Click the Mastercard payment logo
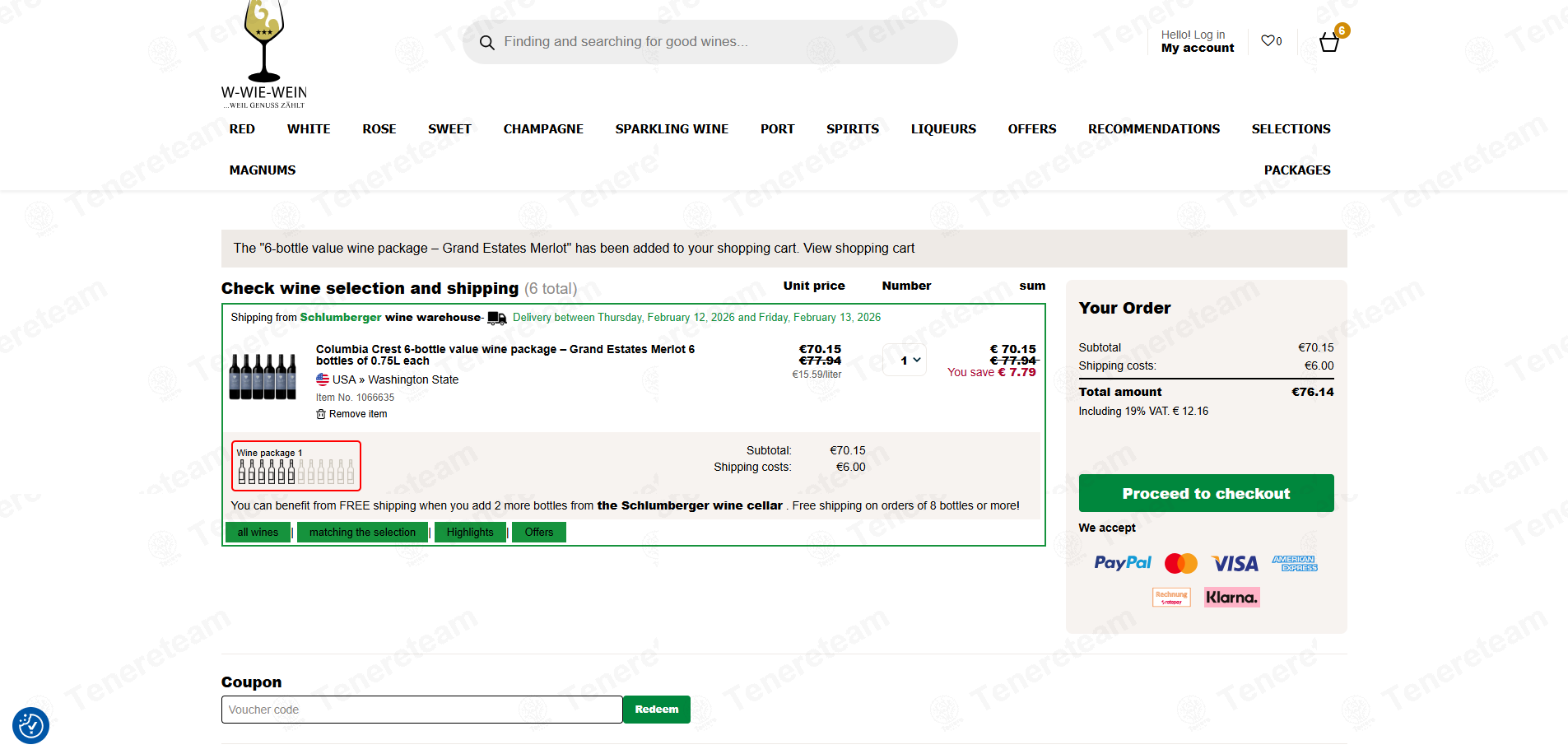This screenshot has width=1568, height=754. [x=1181, y=563]
